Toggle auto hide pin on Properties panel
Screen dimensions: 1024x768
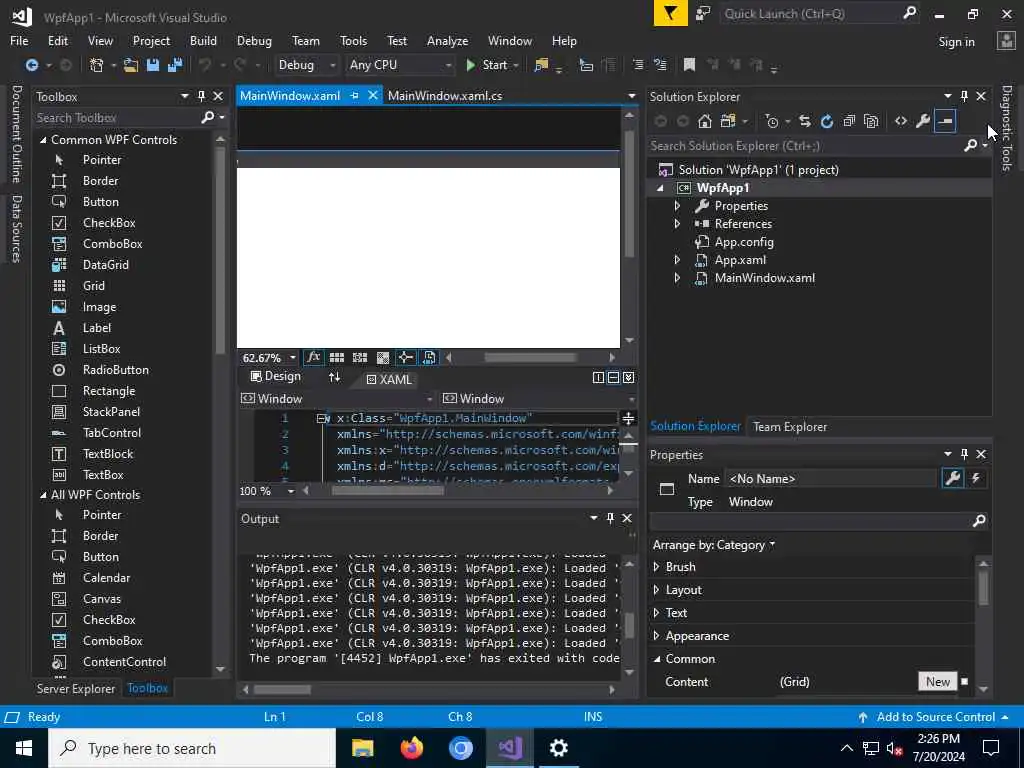[x=964, y=454]
